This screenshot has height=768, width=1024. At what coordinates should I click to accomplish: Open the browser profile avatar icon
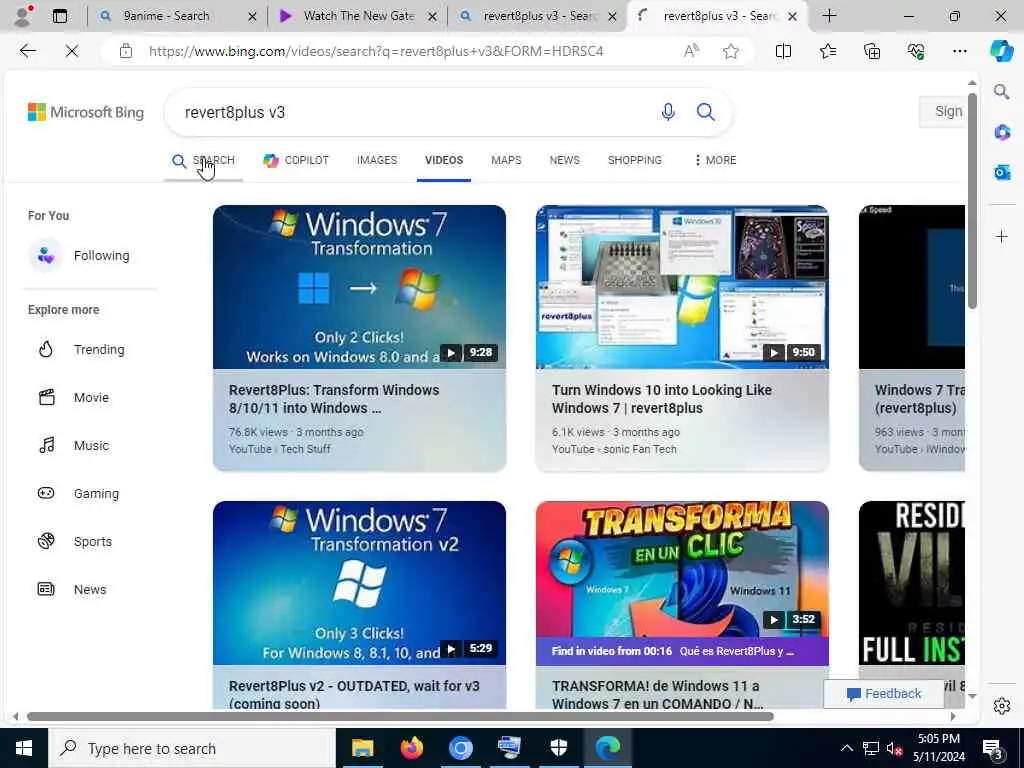23,16
